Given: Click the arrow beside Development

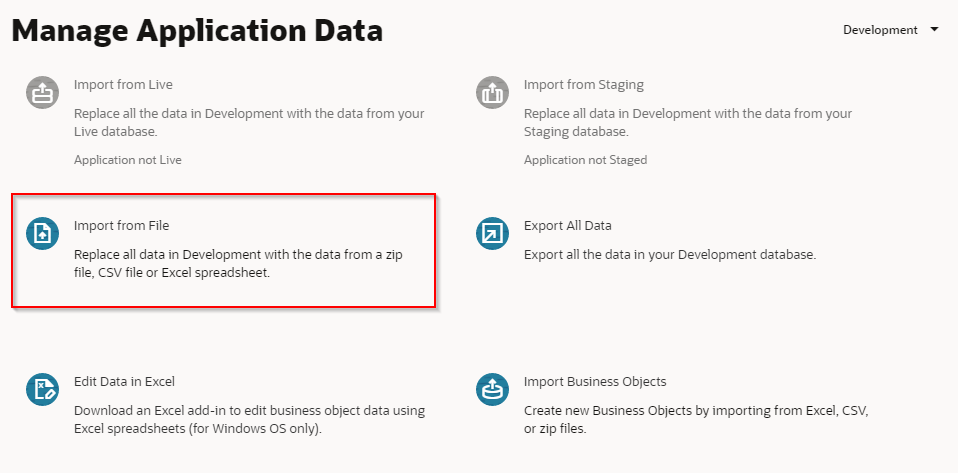Looking at the screenshot, I should (934, 30).
